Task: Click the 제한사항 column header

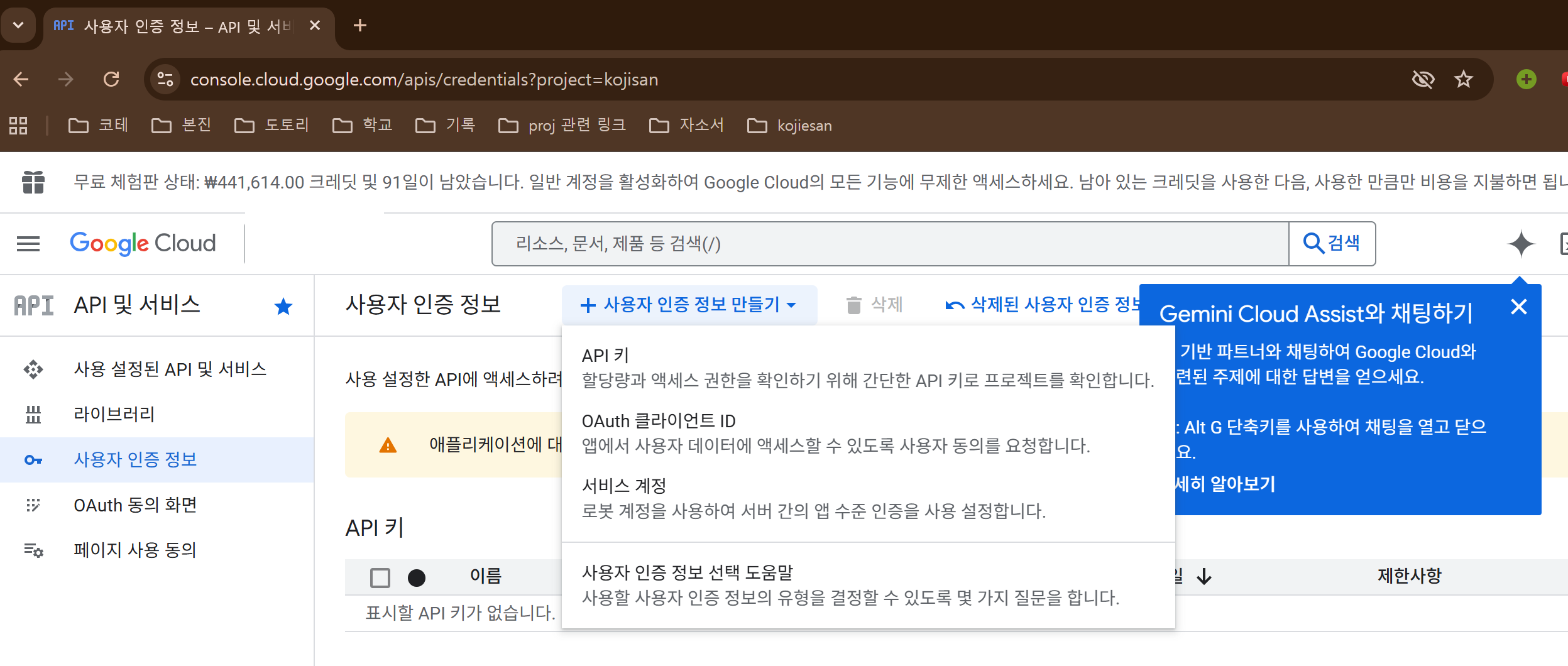Action: tap(1410, 576)
